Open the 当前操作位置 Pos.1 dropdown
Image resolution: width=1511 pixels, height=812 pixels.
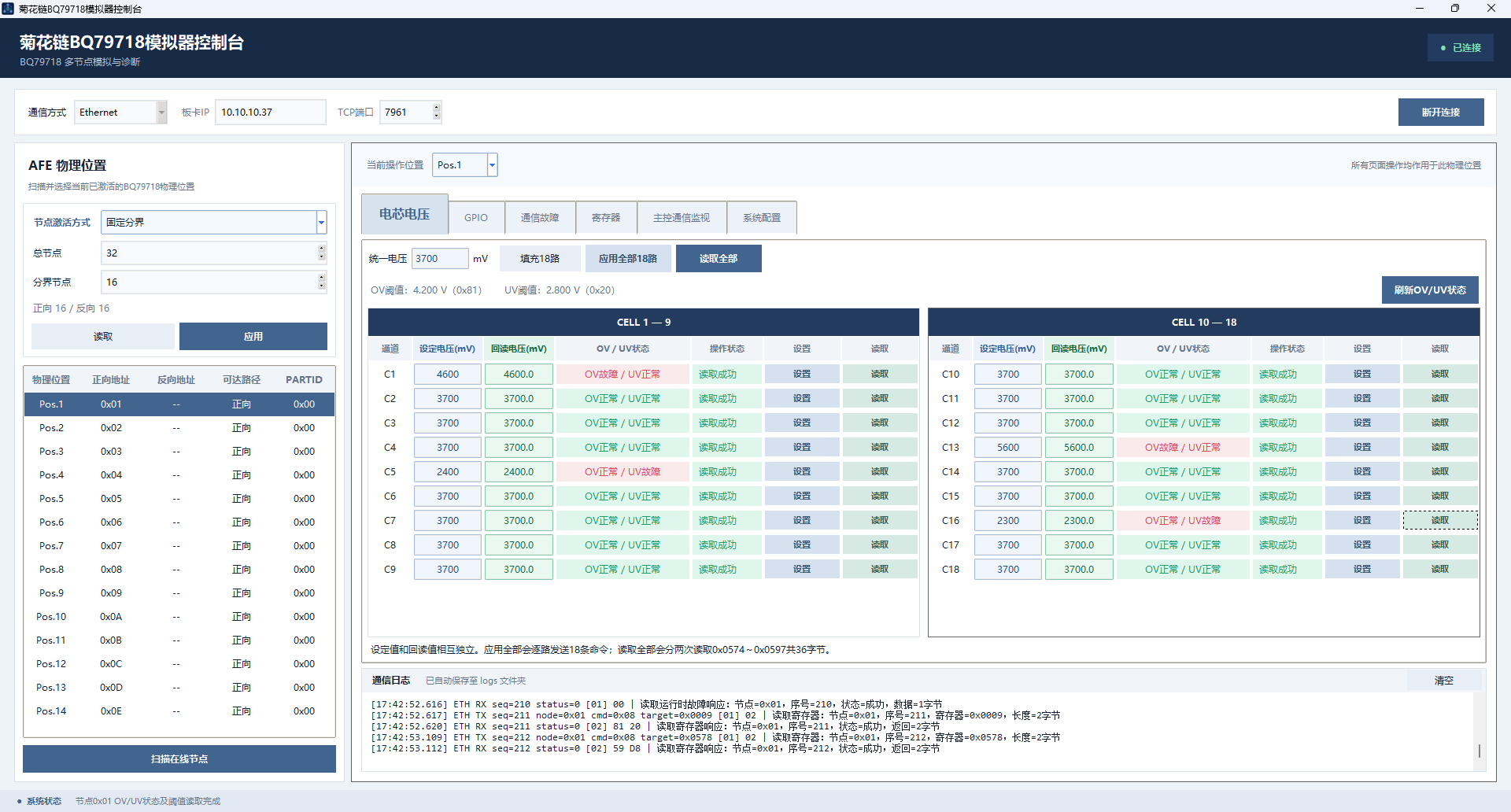point(492,165)
